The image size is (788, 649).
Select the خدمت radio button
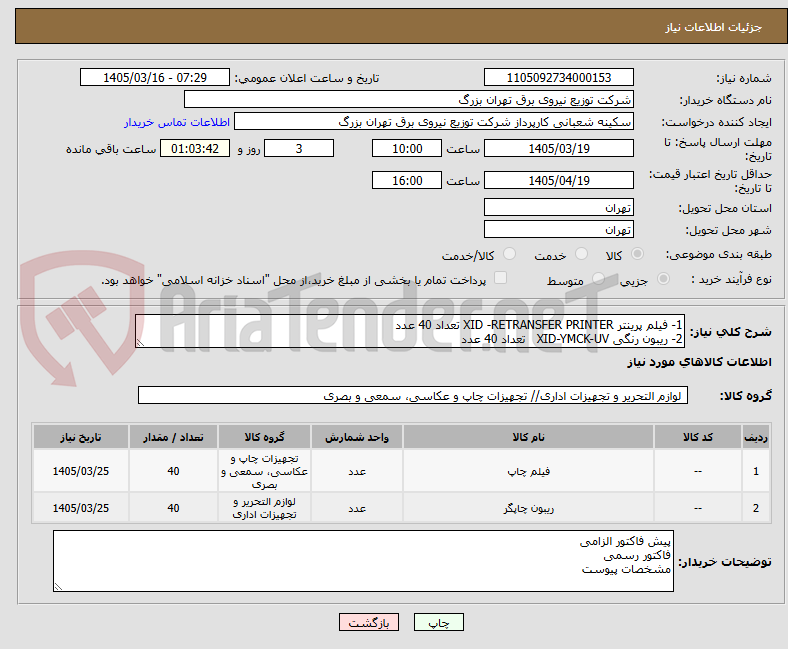(x=581, y=254)
